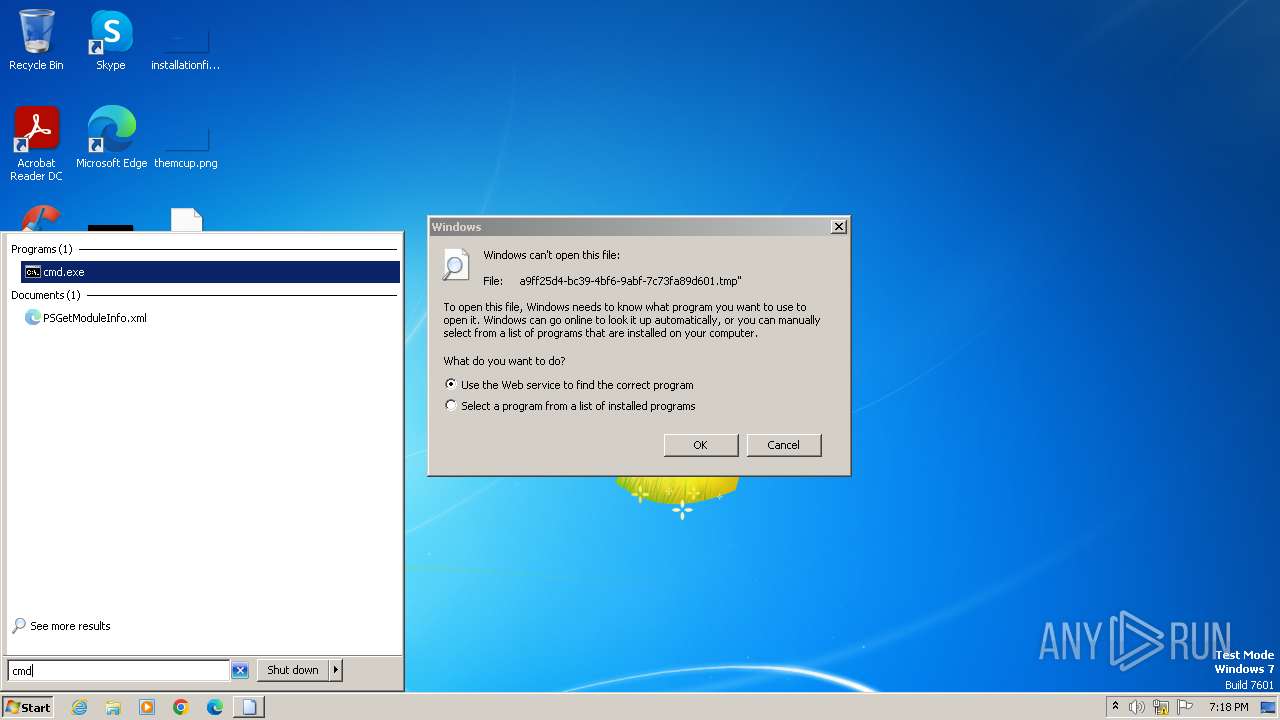Open Windows Explorer from the taskbar
Screen dimensions: 1280x720
point(113,707)
